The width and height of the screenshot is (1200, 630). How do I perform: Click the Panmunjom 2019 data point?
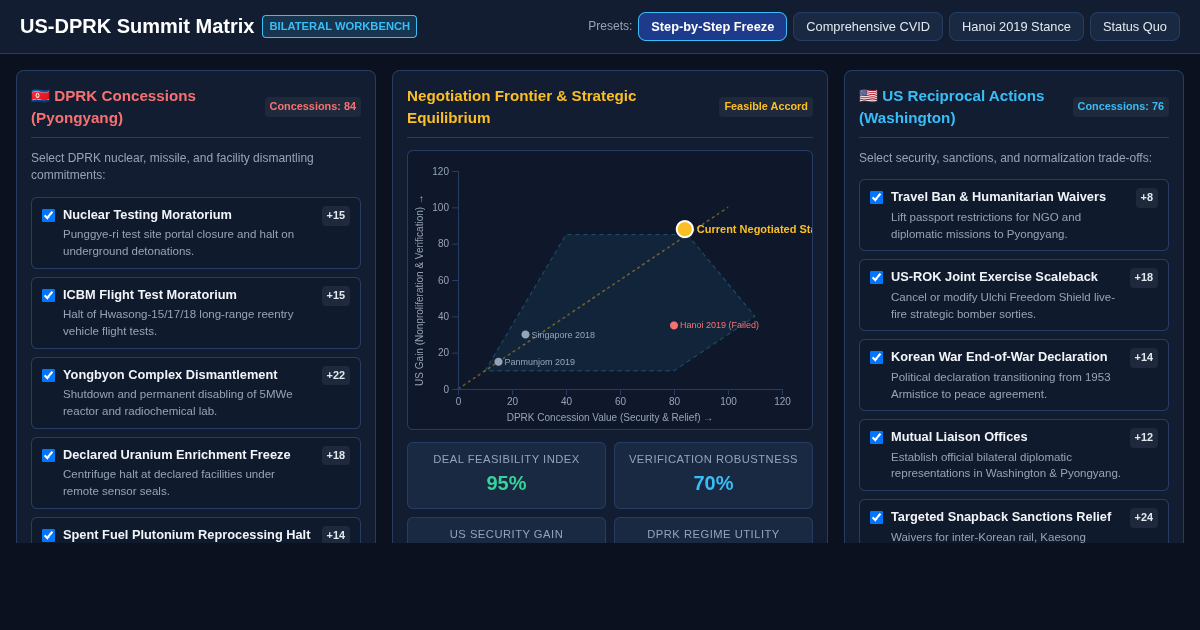coord(499,362)
